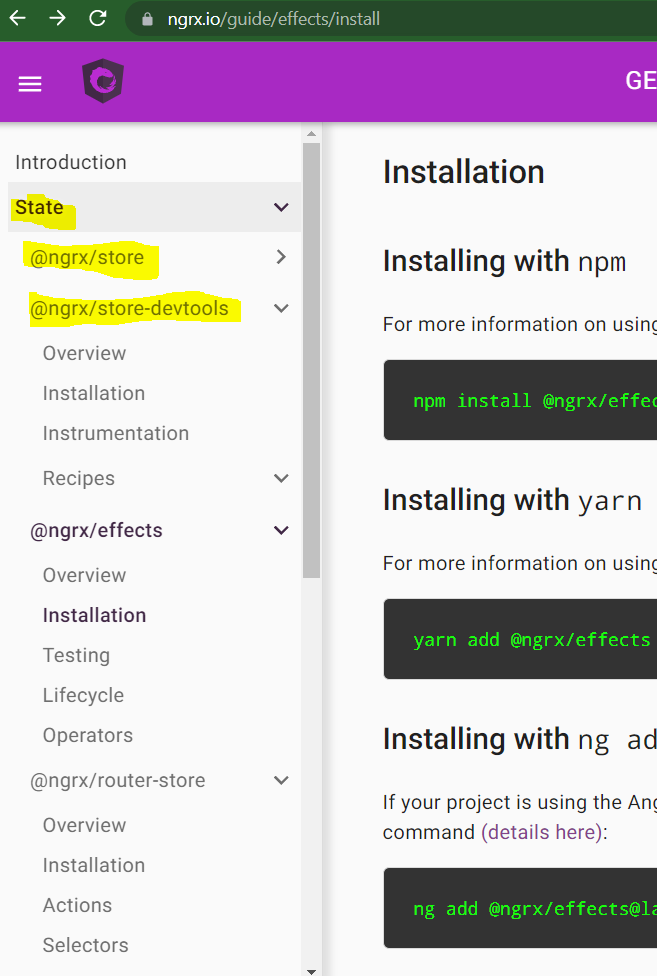Open the Testing page under @ngrx/effects

(x=76, y=655)
